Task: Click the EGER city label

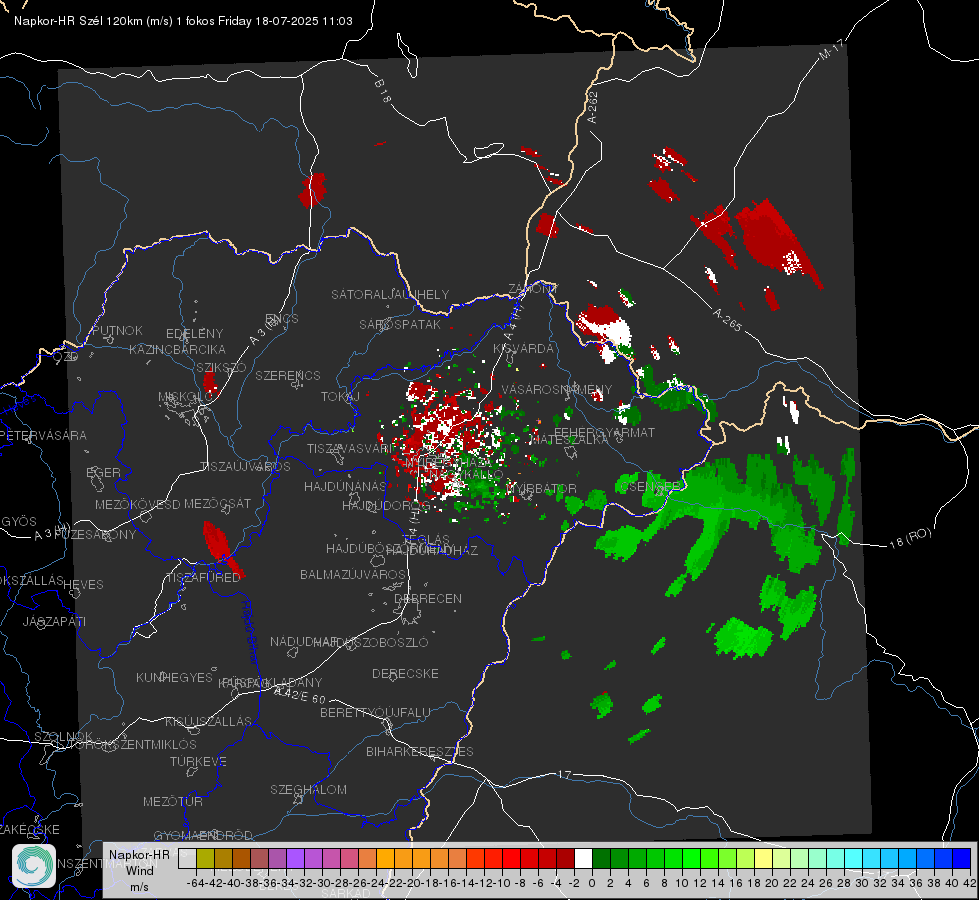Action: click(103, 472)
